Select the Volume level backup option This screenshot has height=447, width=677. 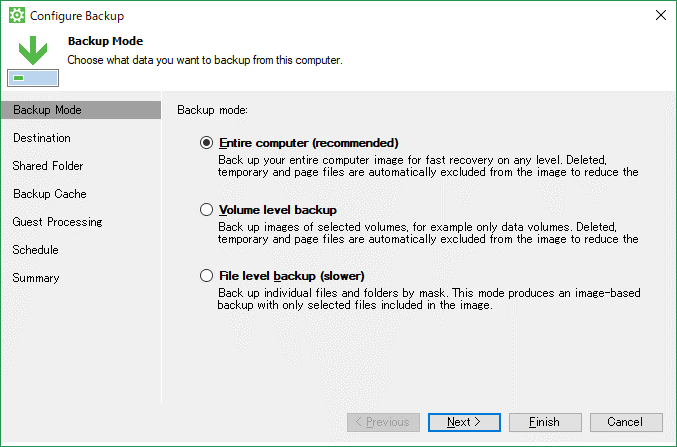point(206,209)
